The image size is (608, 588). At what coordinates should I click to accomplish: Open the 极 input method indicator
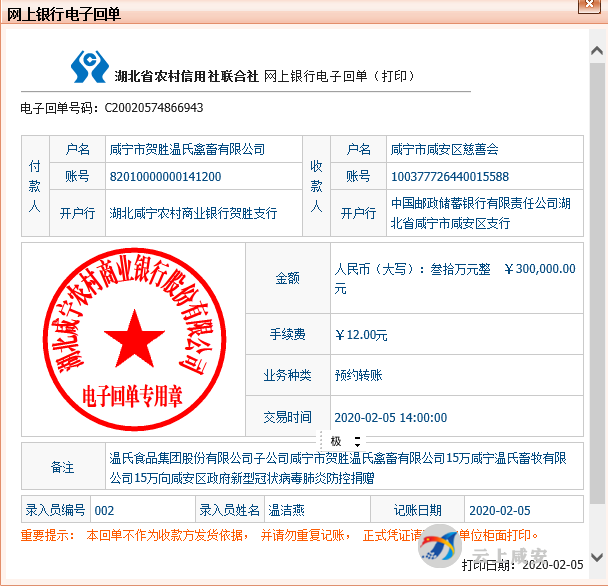[x=336, y=441]
